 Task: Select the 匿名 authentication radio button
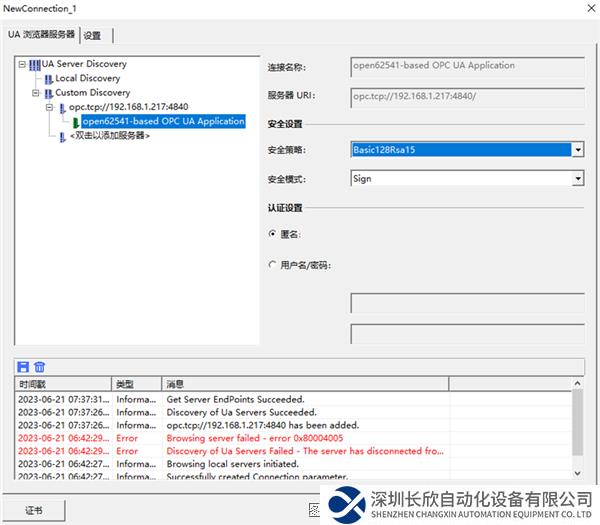click(272, 233)
